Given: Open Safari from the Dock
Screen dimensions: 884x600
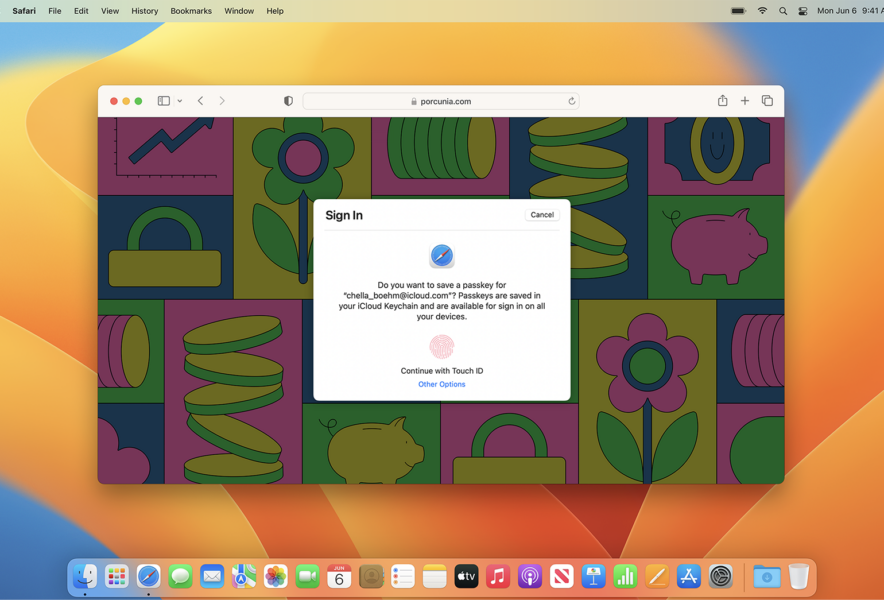Looking at the screenshot, I should 148,576.
